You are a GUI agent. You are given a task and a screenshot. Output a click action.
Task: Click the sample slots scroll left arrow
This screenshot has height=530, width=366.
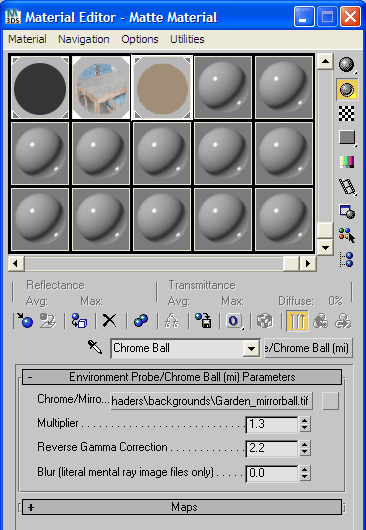click(x=16, y=263)
